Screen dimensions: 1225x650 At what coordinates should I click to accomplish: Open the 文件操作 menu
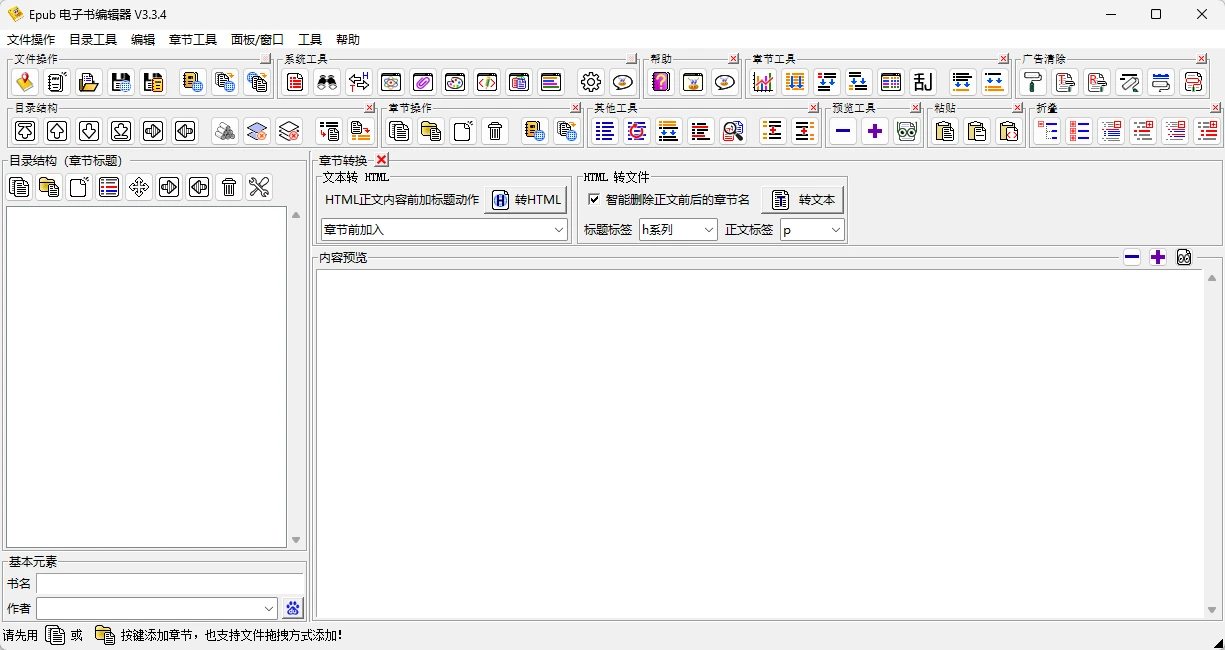[31, 40]
